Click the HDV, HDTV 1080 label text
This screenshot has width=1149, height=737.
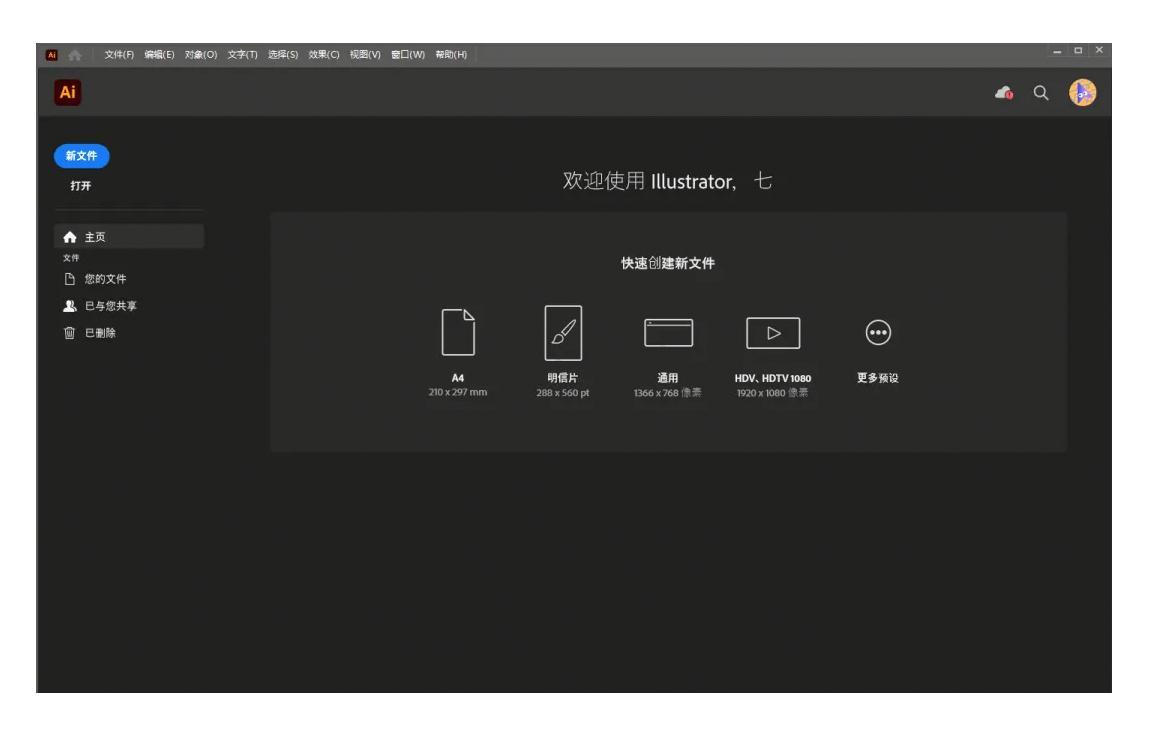(x=773, y=379)
